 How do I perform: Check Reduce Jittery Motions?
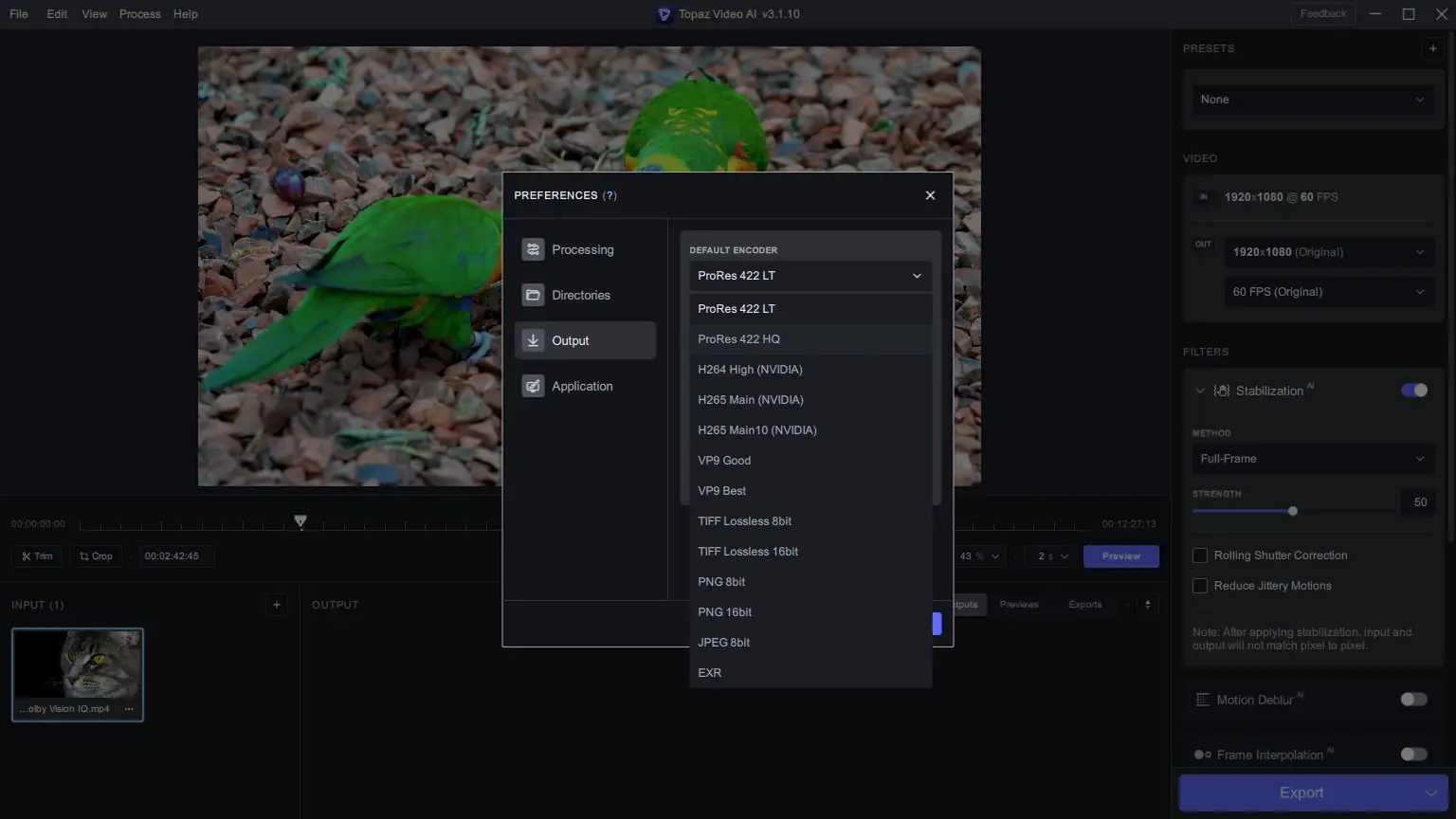1200,586
